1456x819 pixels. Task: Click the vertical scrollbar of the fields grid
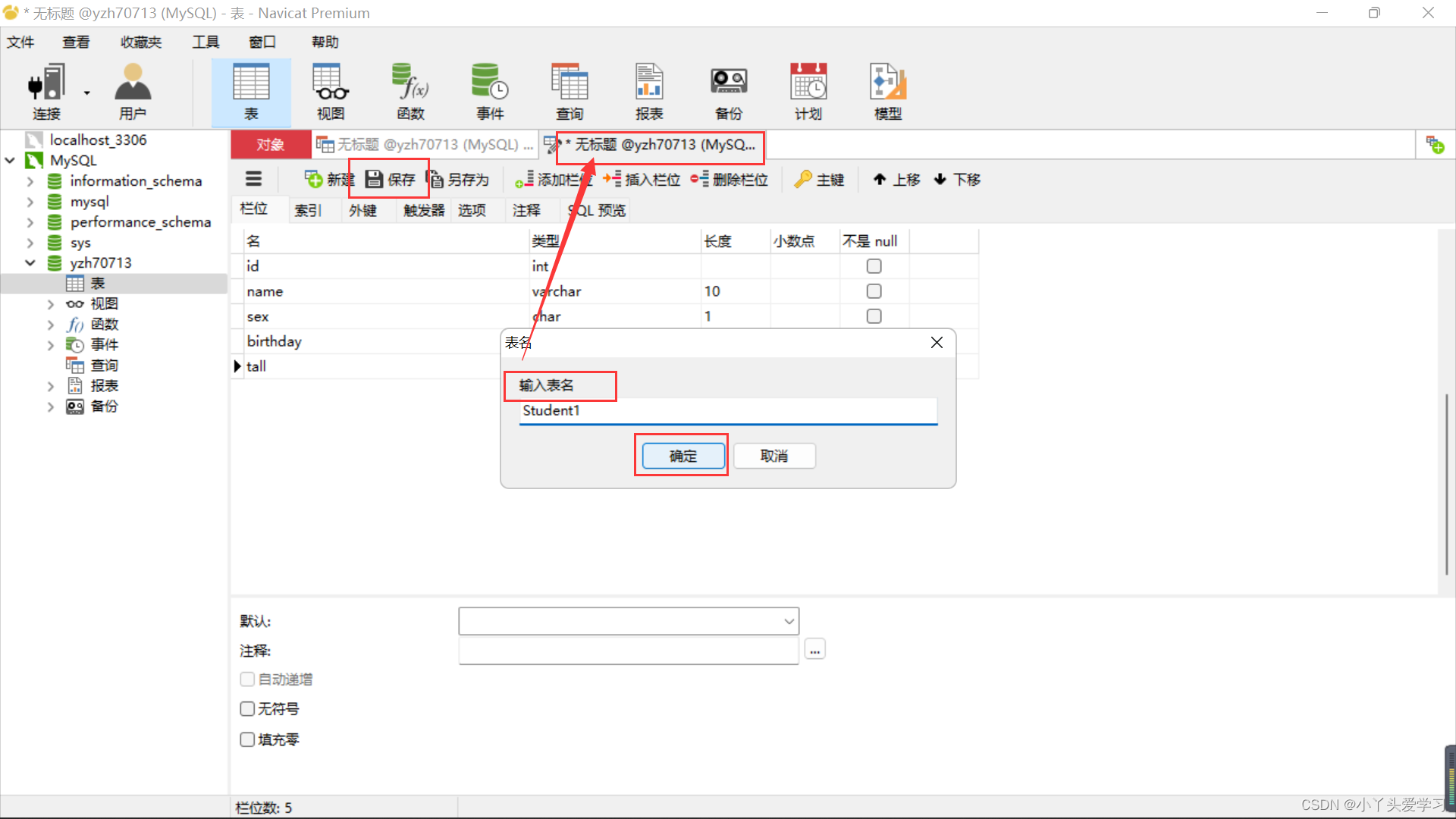pos(1446,485)
